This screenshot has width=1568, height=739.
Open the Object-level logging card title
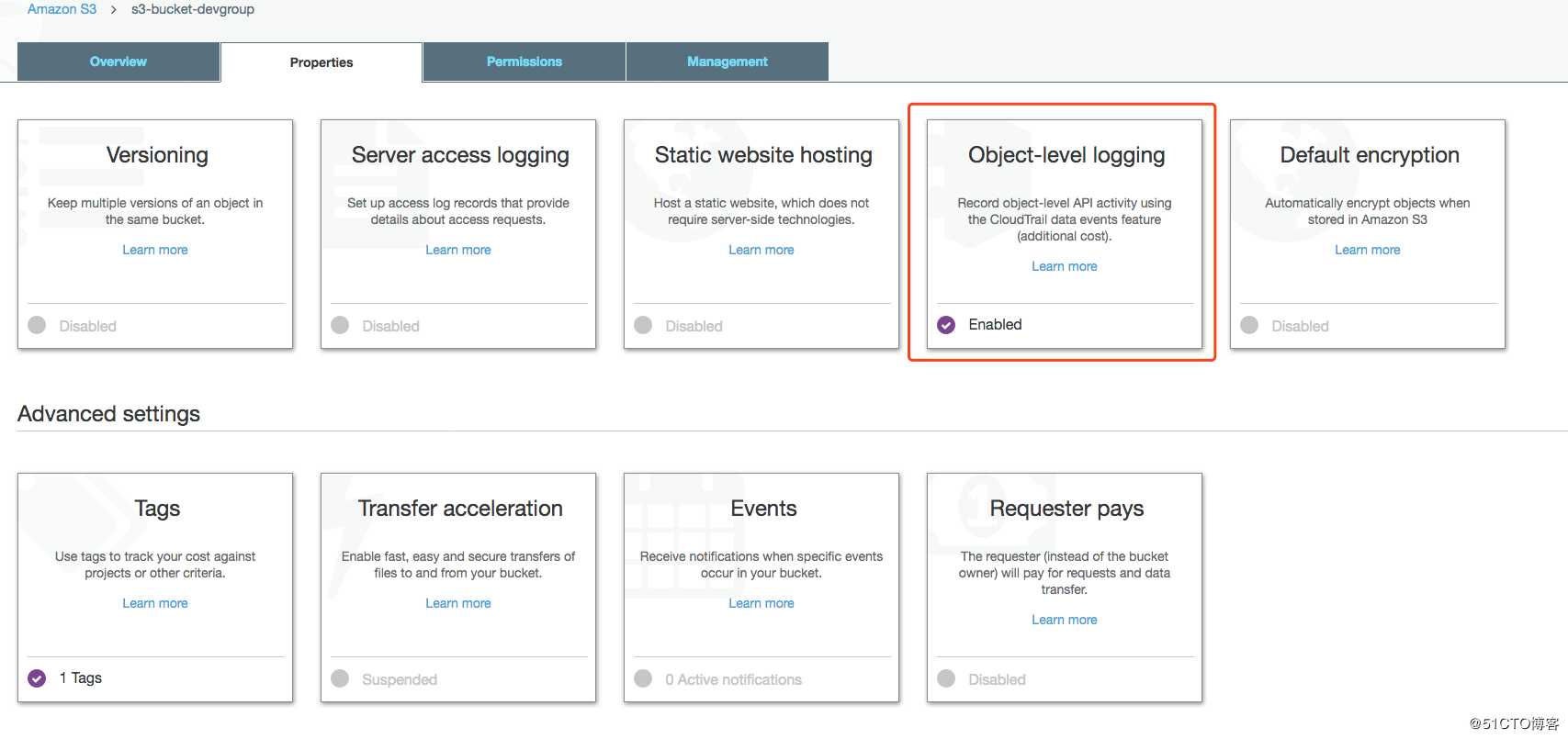[x=1066, y=155]
